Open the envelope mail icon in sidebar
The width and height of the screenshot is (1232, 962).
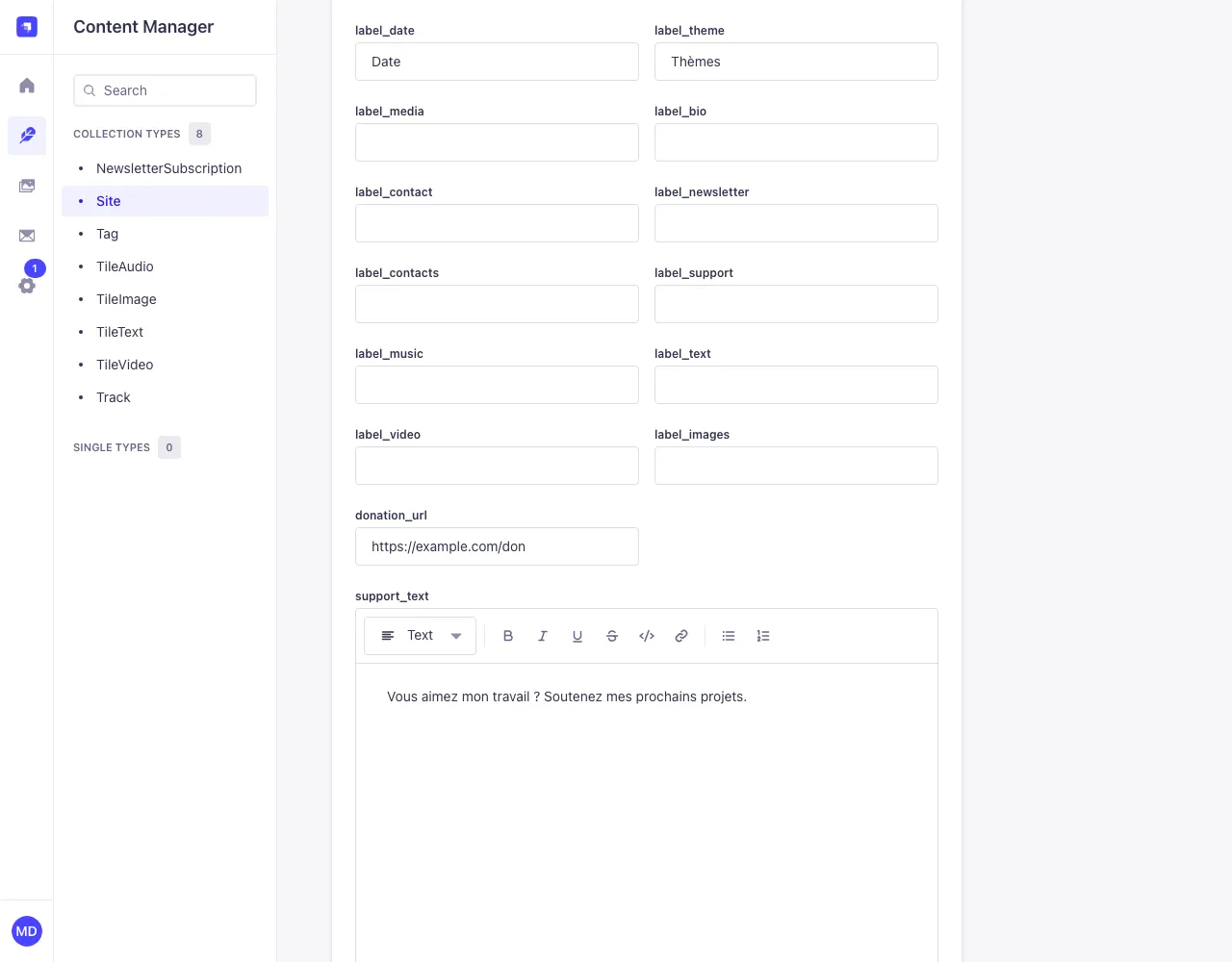[27, 236]
